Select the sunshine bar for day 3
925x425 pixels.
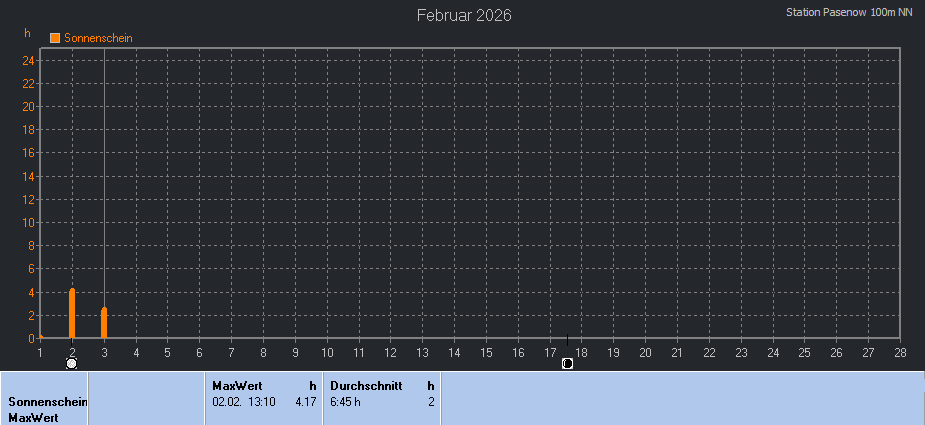click(x=104, y=323)
